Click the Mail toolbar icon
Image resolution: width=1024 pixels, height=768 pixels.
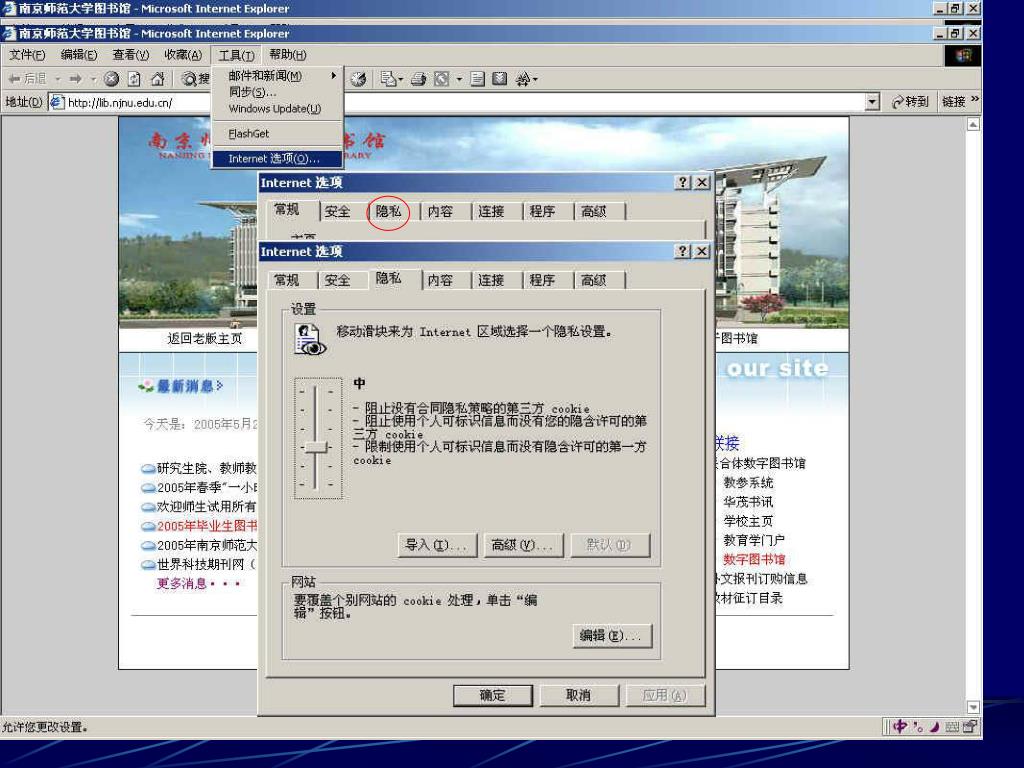pos(388,79)
